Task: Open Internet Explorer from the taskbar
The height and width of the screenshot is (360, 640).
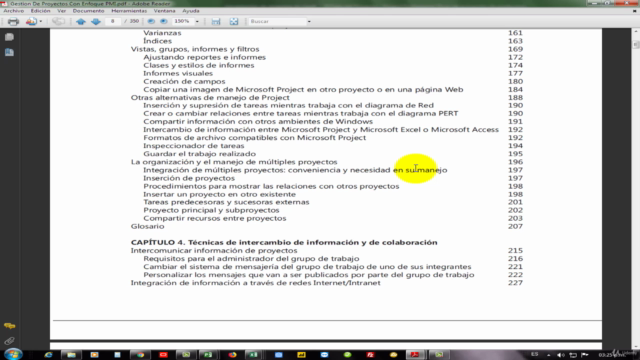Action: [49, 355]
